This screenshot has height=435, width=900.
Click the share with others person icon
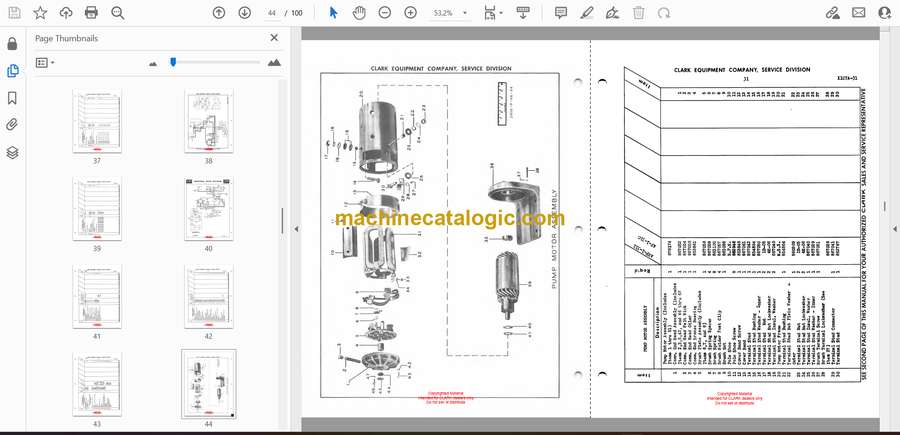point(885,13)
